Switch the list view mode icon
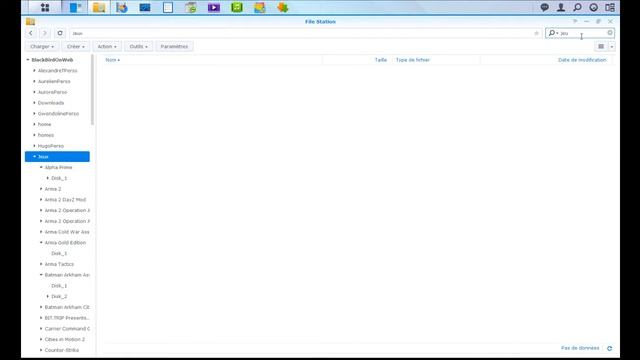640x360 pixels. (x=601, y=47)
